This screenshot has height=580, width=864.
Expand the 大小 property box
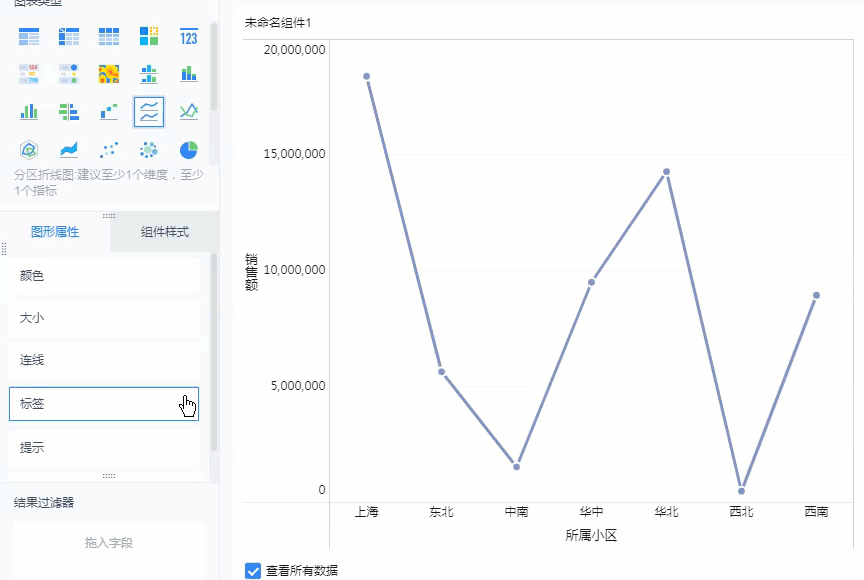tap(104, 318)
